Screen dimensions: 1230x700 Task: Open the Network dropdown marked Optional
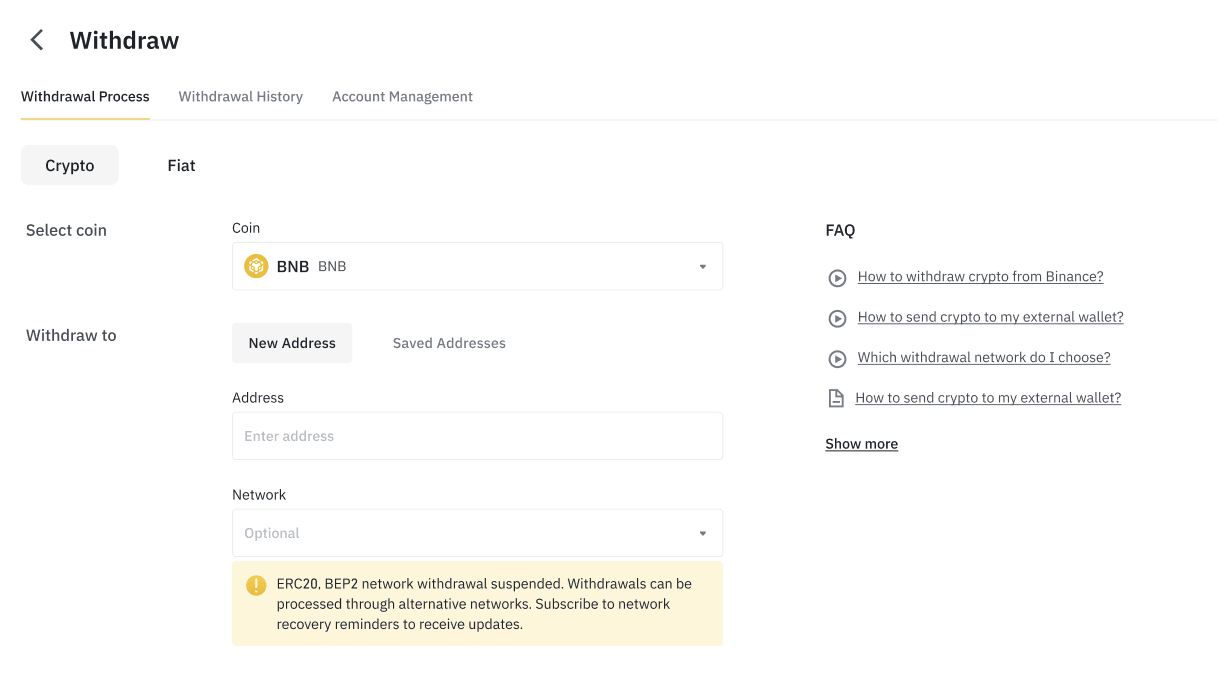tap(477, 533)
